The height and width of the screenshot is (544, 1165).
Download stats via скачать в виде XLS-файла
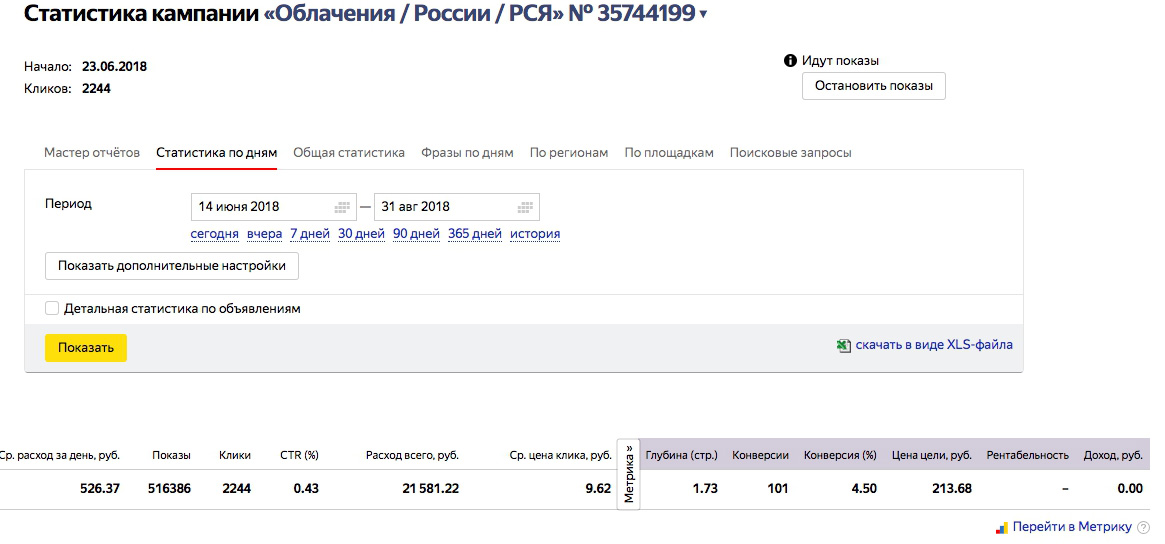[934, 345]
